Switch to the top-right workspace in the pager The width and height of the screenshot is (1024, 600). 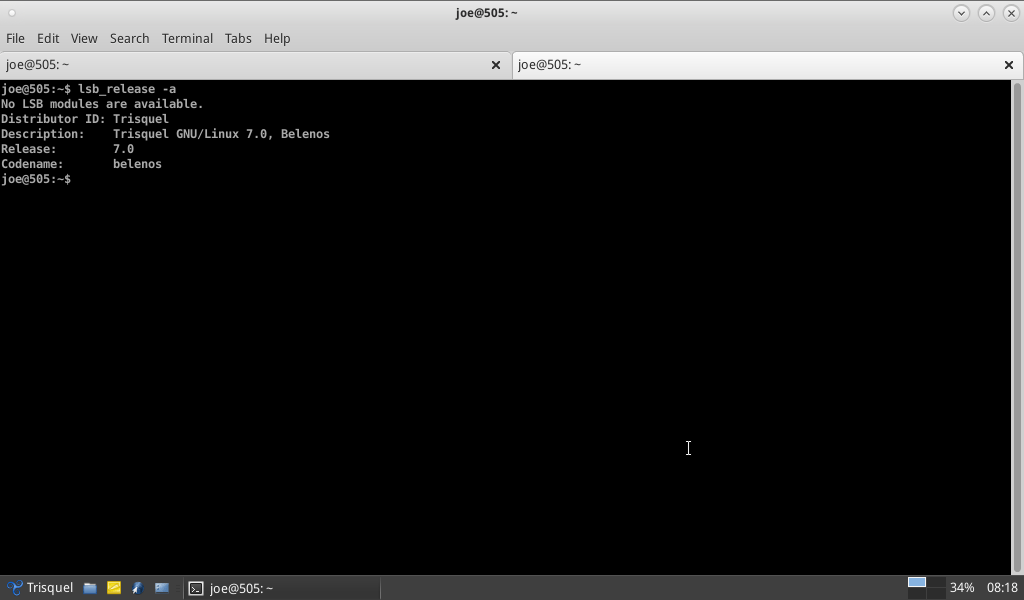click(936, 582)
